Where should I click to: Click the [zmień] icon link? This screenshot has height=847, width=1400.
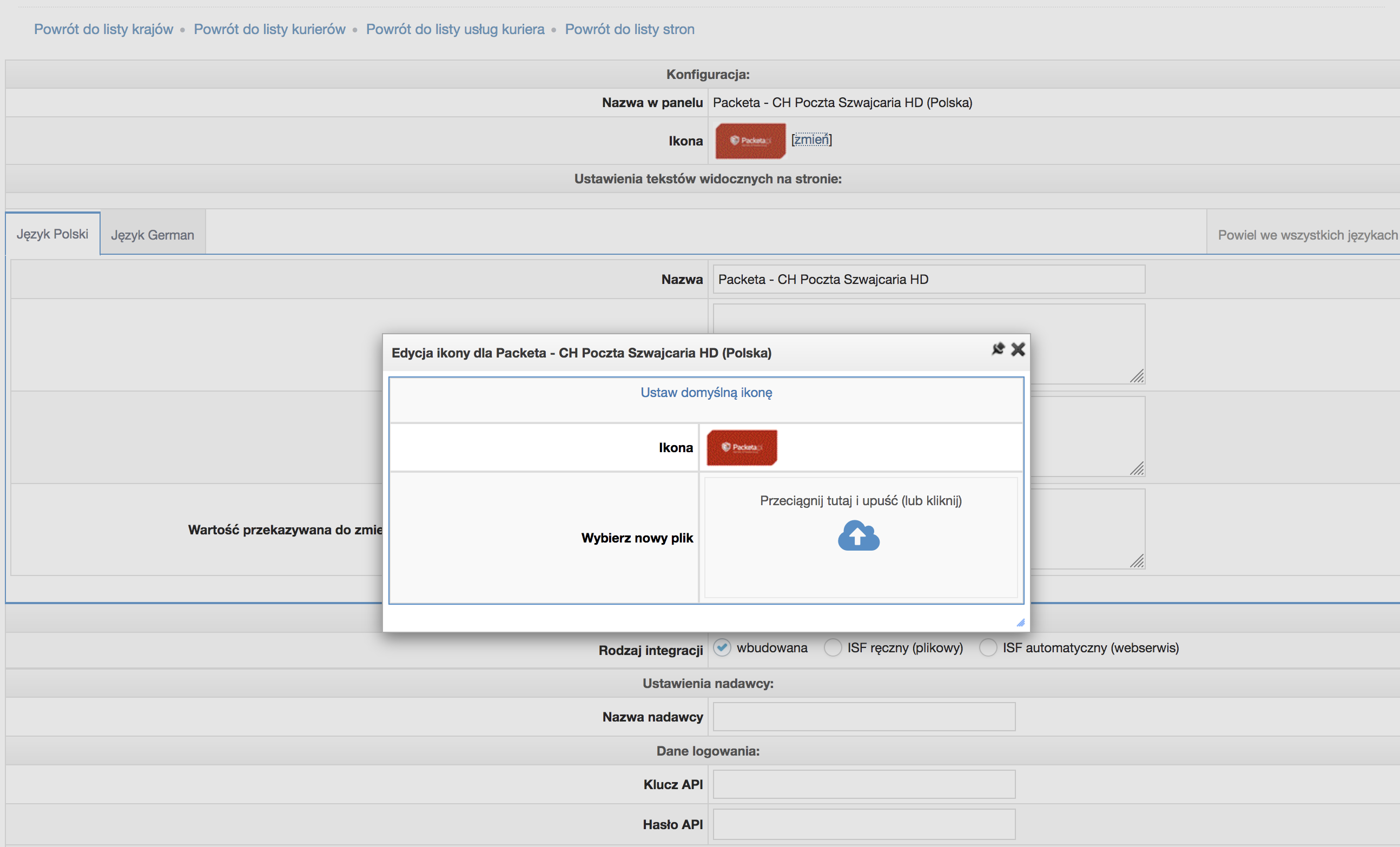(811, 140)
